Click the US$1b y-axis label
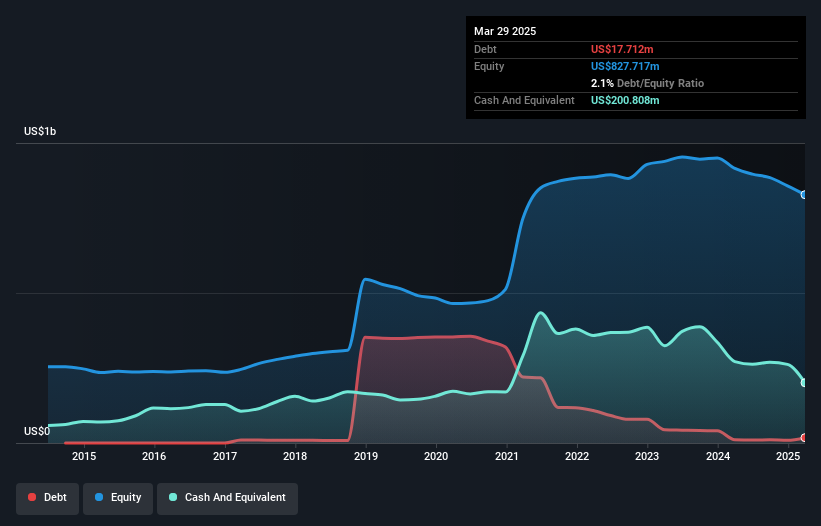The image size is (821, 526). pyautogui.click(x=40, y=131)
